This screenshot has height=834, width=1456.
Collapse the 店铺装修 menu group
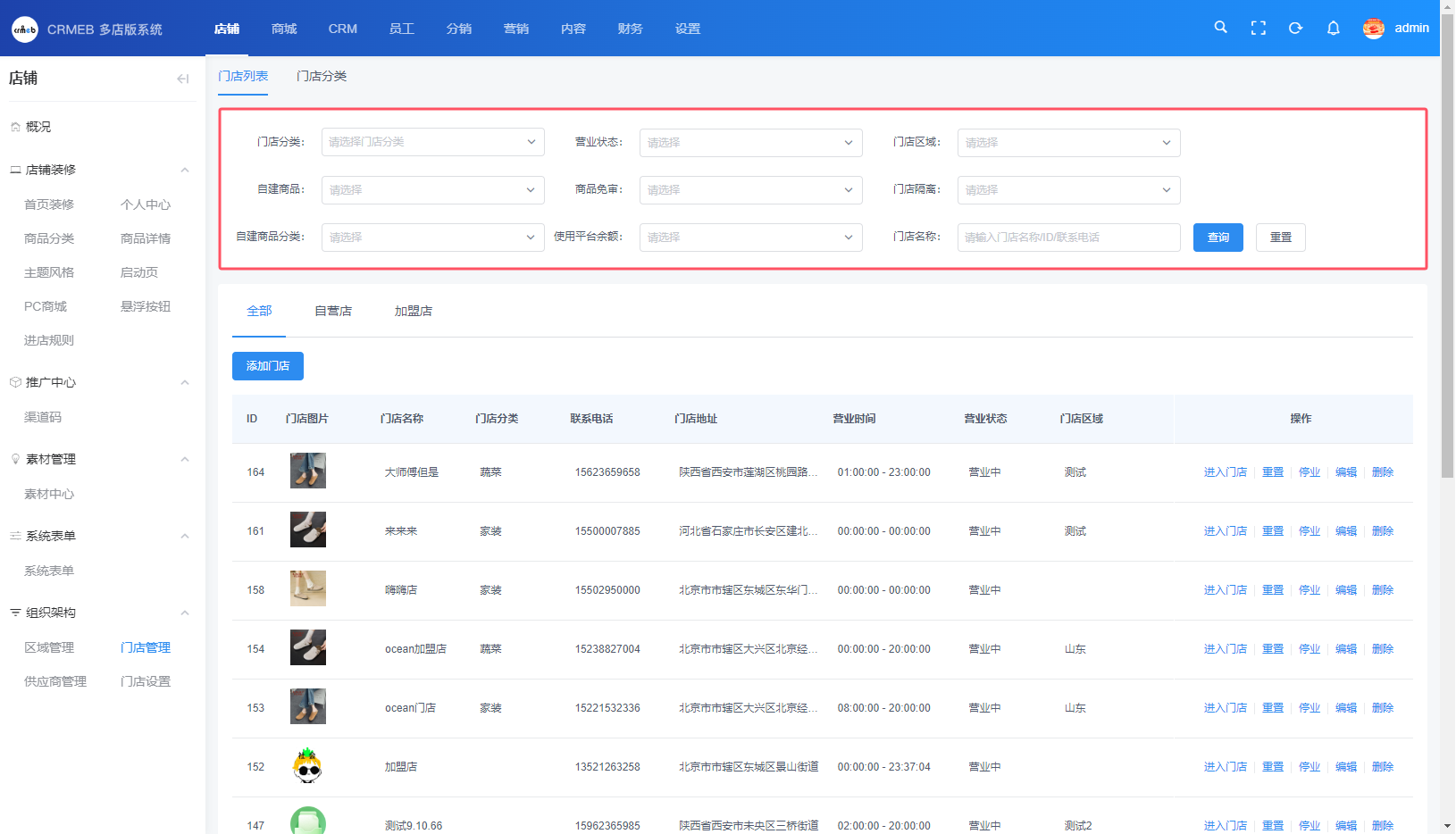point(185,170)
